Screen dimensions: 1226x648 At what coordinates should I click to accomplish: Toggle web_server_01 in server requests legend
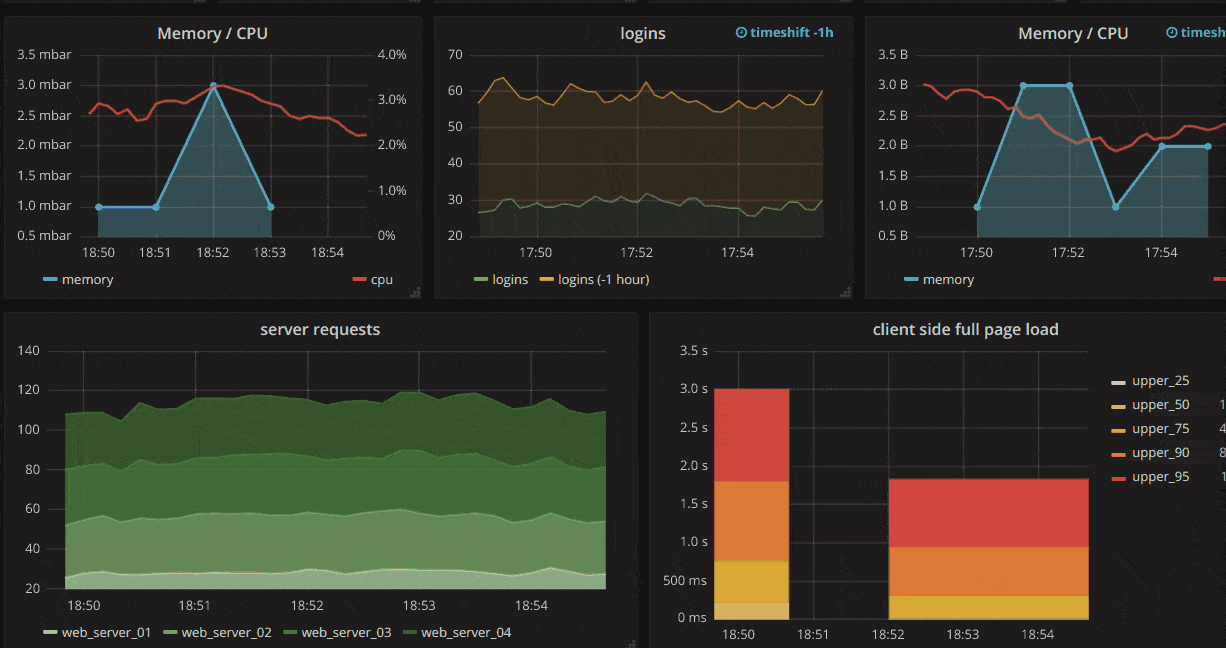106,632
